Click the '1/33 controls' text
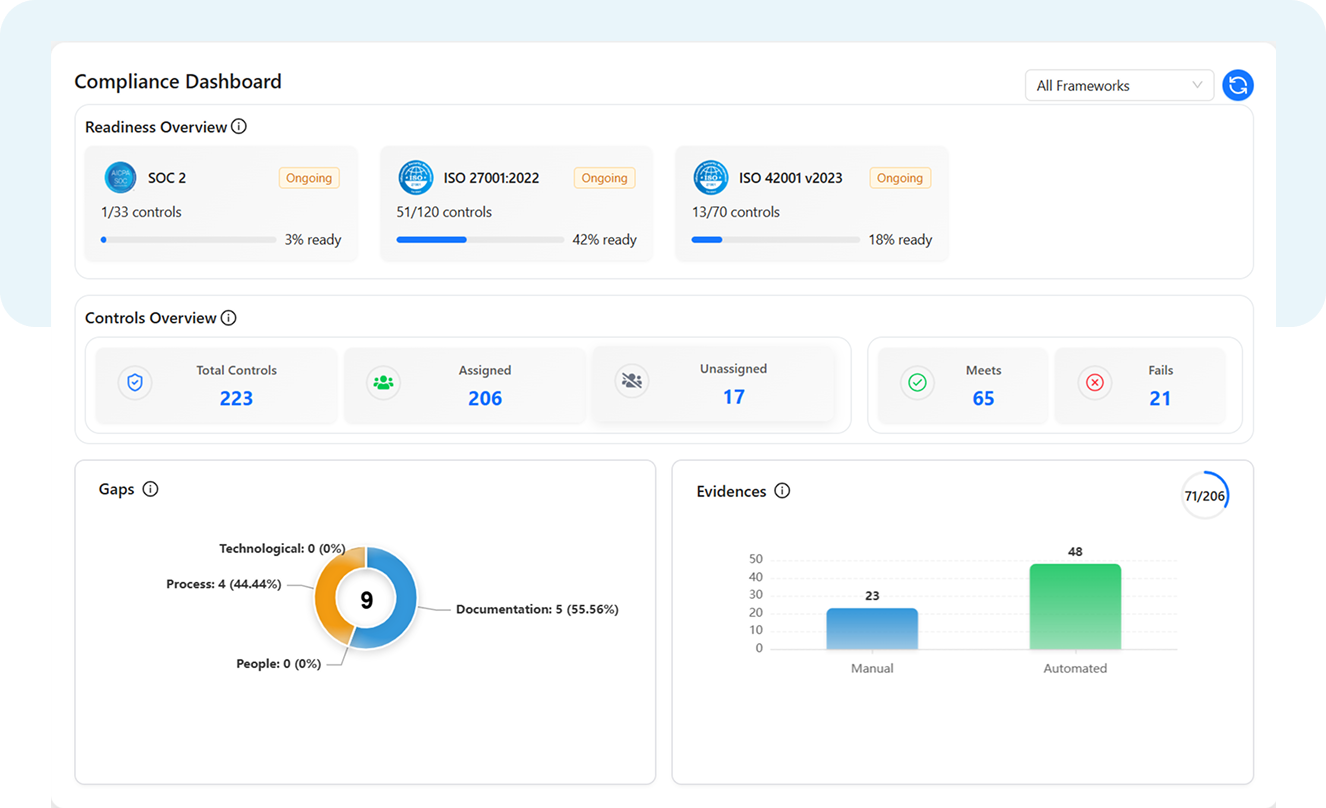1326x808 pixels. tap(141, 212)
